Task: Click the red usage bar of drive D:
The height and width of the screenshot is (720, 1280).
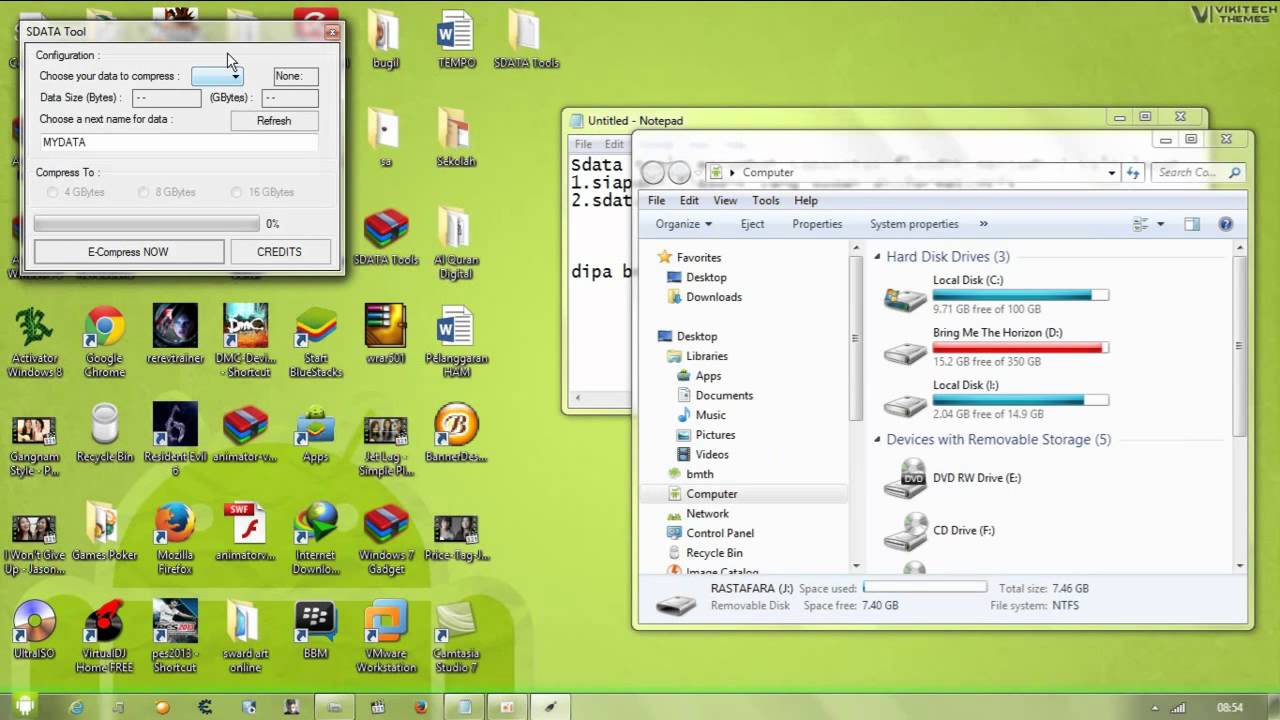Action: click(1020, 348)
